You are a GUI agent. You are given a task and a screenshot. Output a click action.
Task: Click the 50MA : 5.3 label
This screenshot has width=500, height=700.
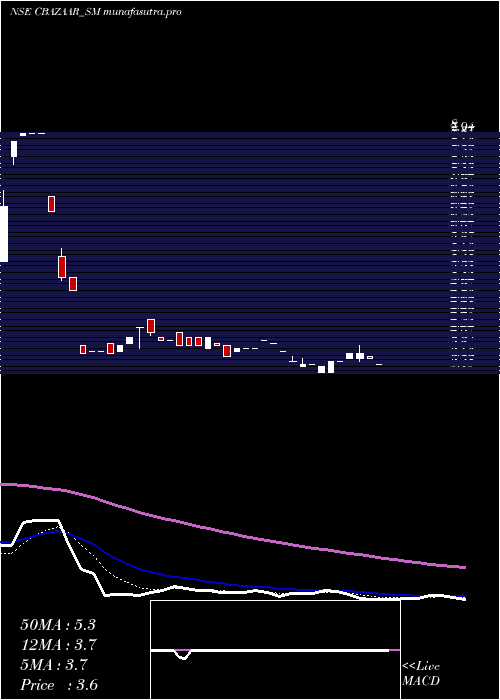(58, 625)
